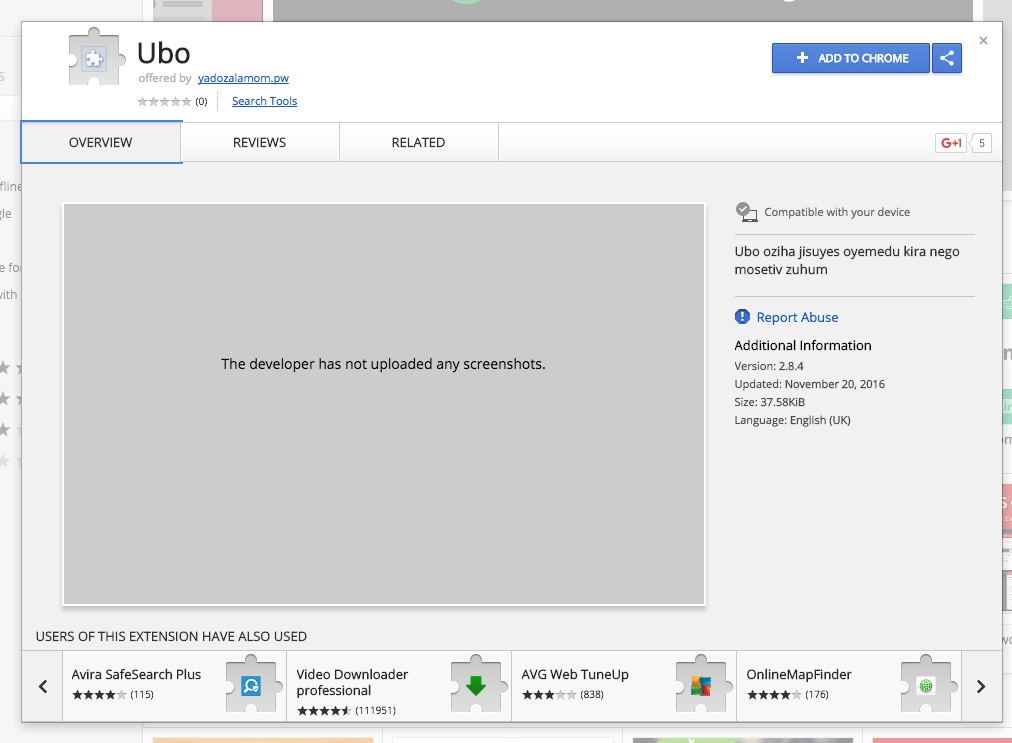Click the Report Abuse link
The height and width of the screenshot is (743, 1012).
coord(797,317)
